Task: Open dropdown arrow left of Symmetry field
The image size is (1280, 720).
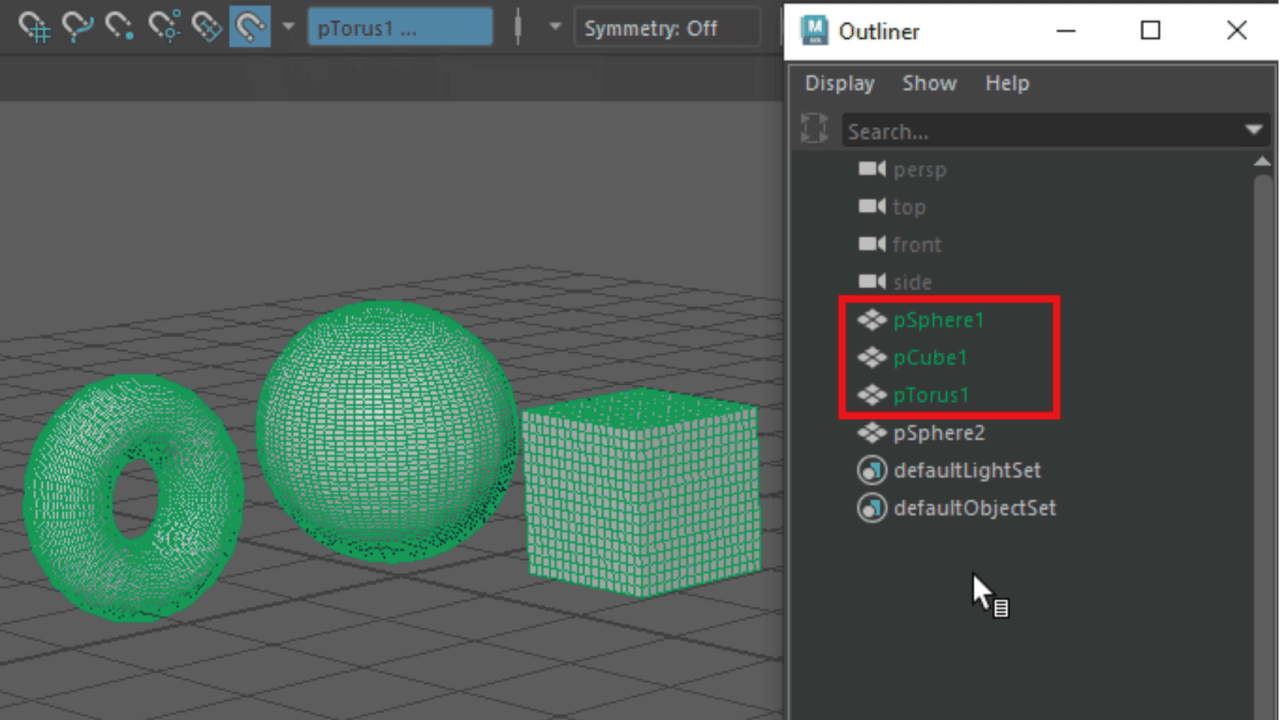Action: coord(556,28)
